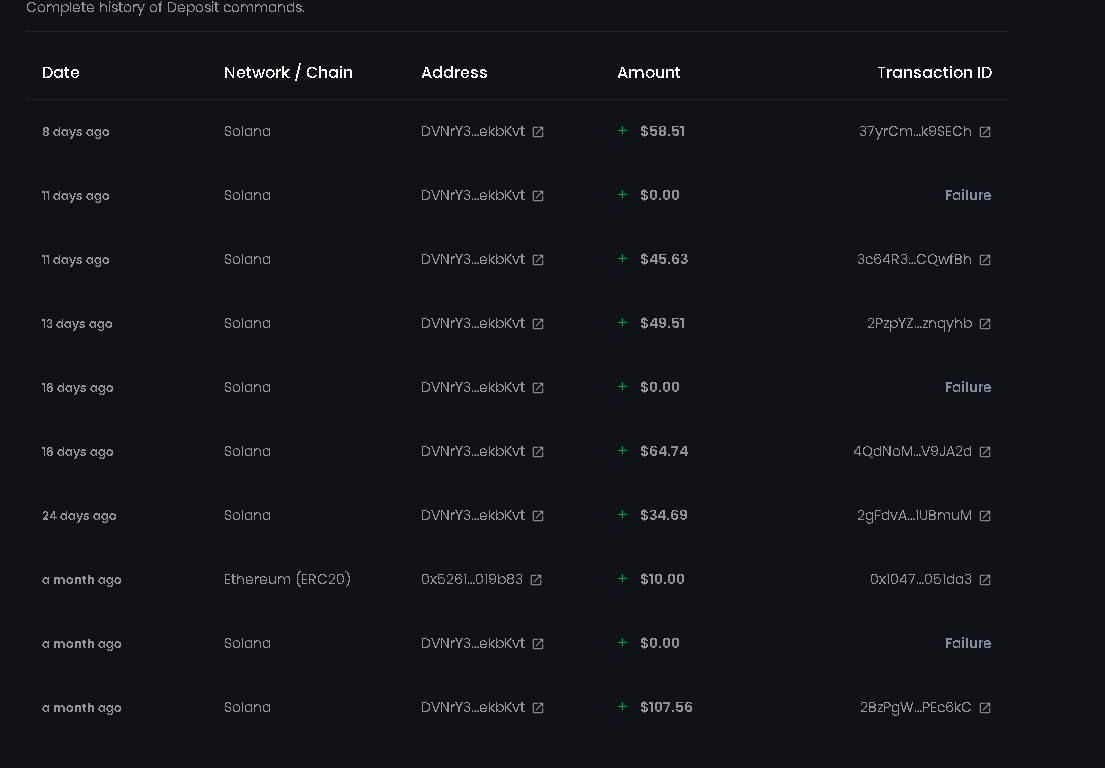This screenshot has width=1105, height=768.
Task: Open address link icon in the $58.51 row
Action: pyautogui.click(x=538, y=132)
